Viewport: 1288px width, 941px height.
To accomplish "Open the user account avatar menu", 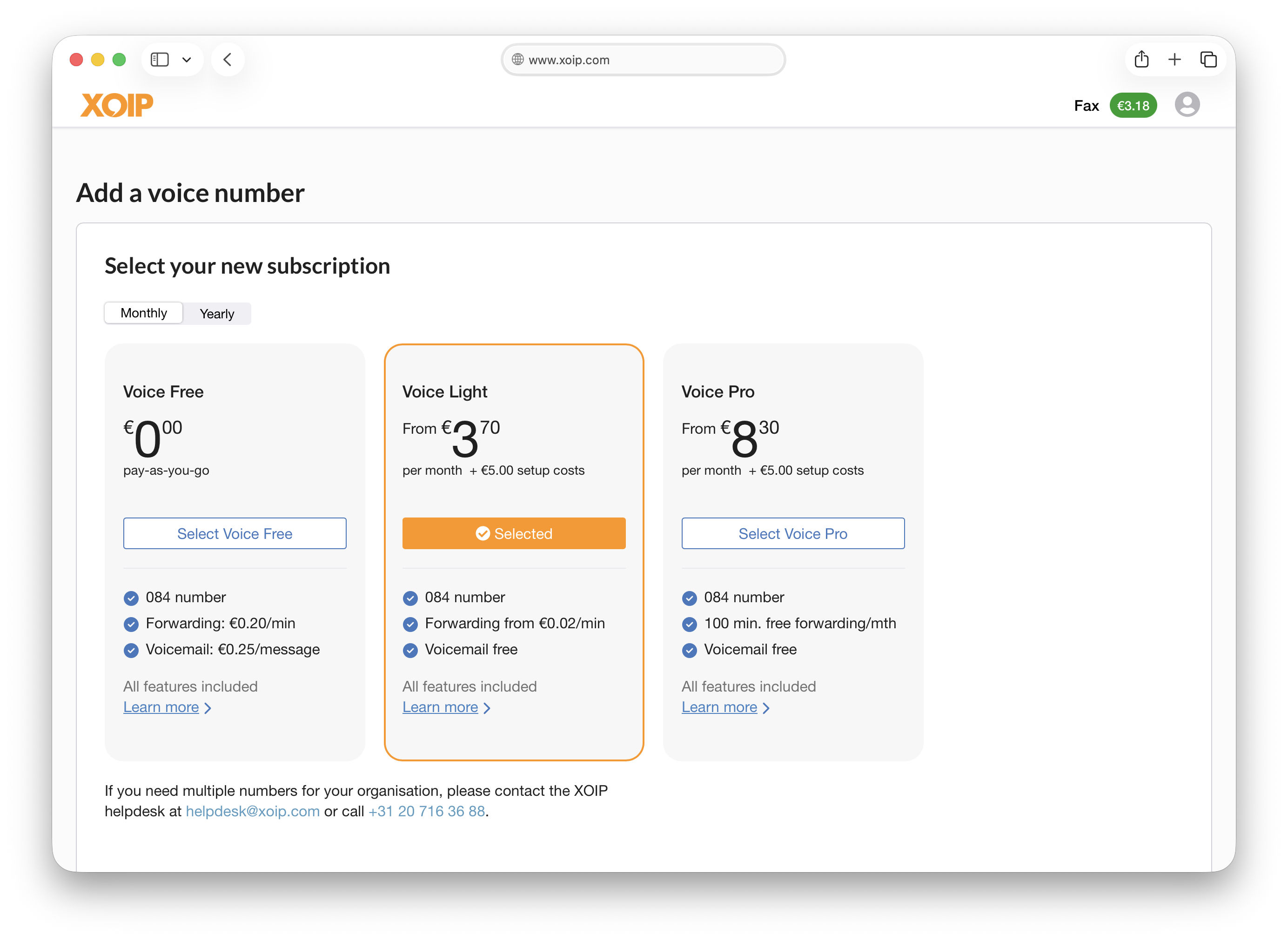I will click(x=1187, y=105).
